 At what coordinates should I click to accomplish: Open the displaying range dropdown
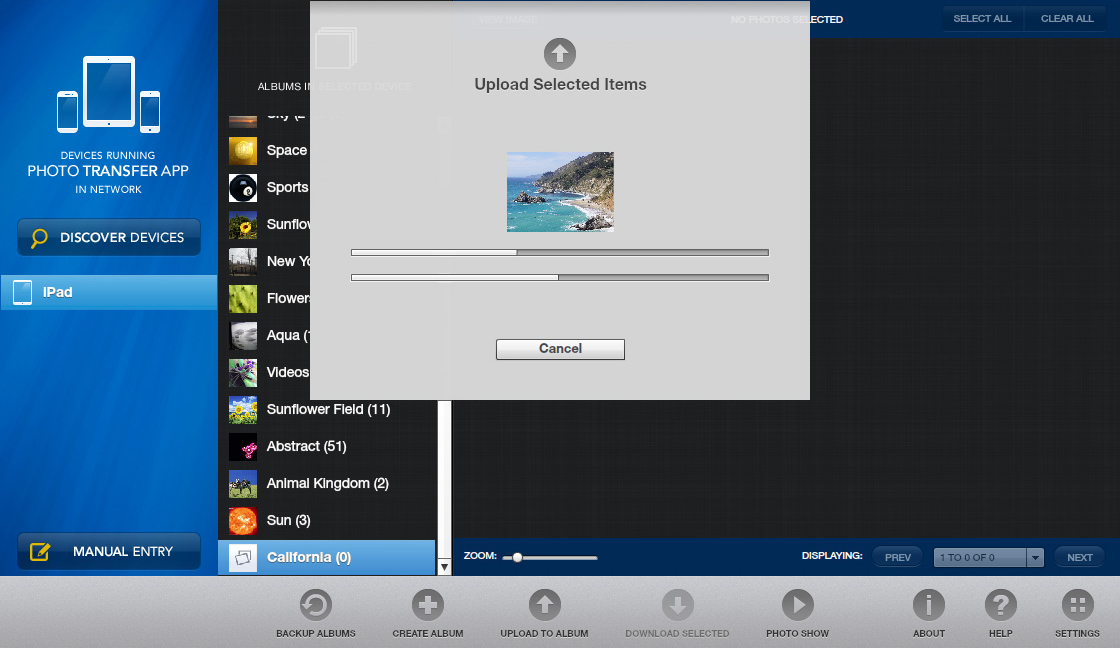(x=1035, y=558)
